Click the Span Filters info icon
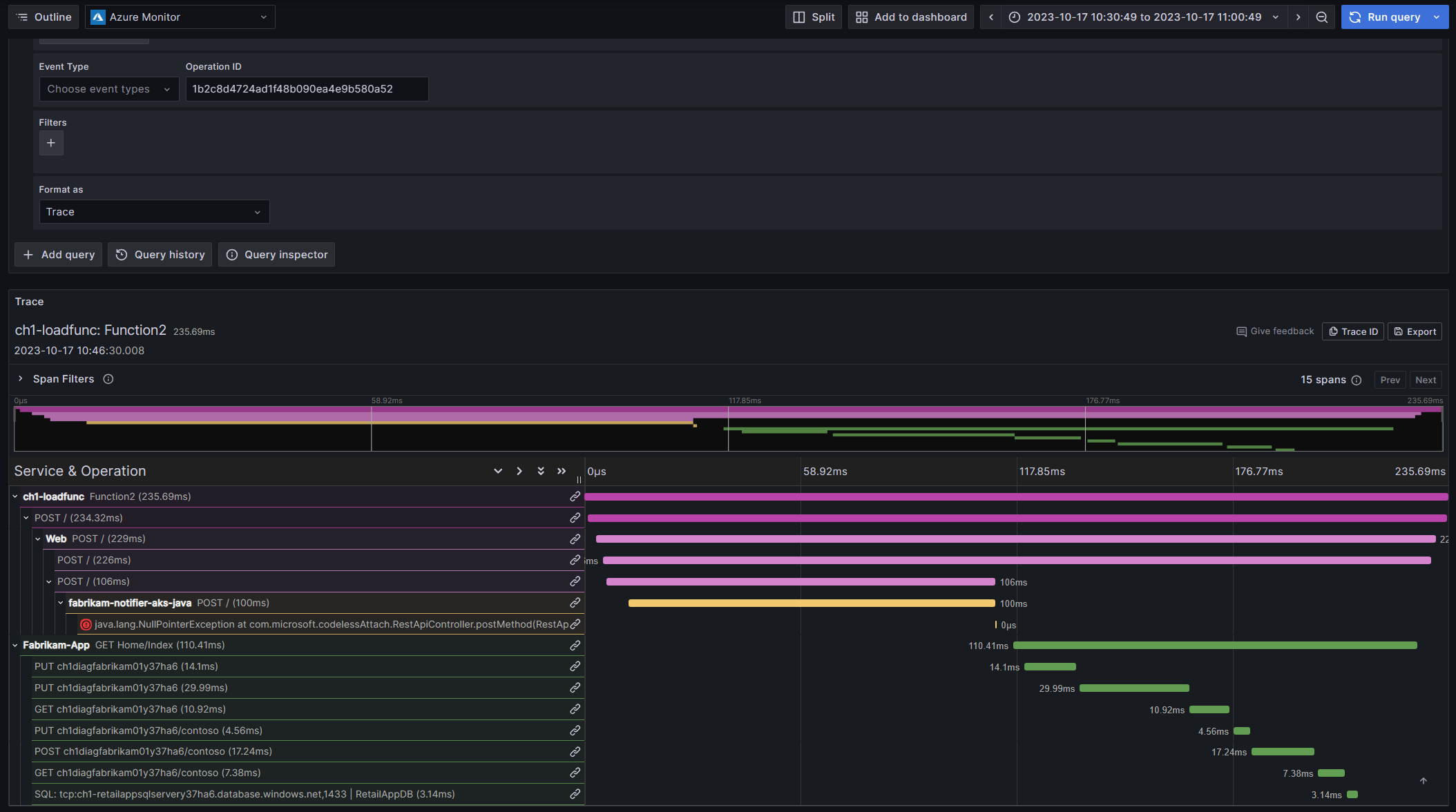This screenshot has width=1456, height=812. pyautogui.click(x=108, y=379)
